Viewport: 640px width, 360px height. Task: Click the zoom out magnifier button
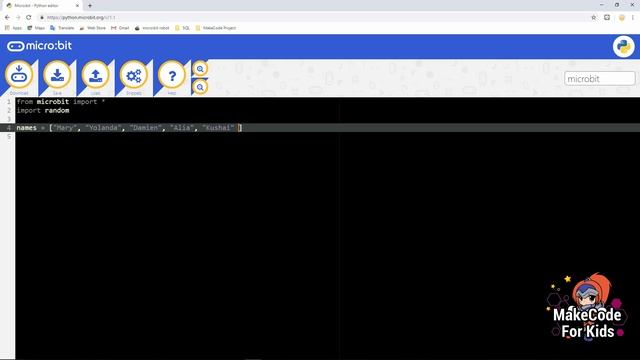(x=200, y=87)
